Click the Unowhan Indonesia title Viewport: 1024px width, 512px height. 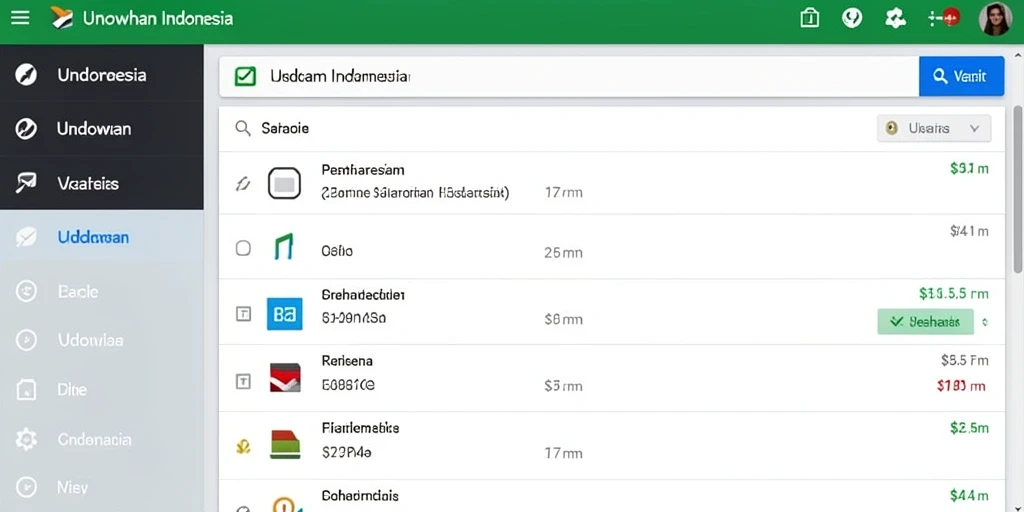pos(157,18)
